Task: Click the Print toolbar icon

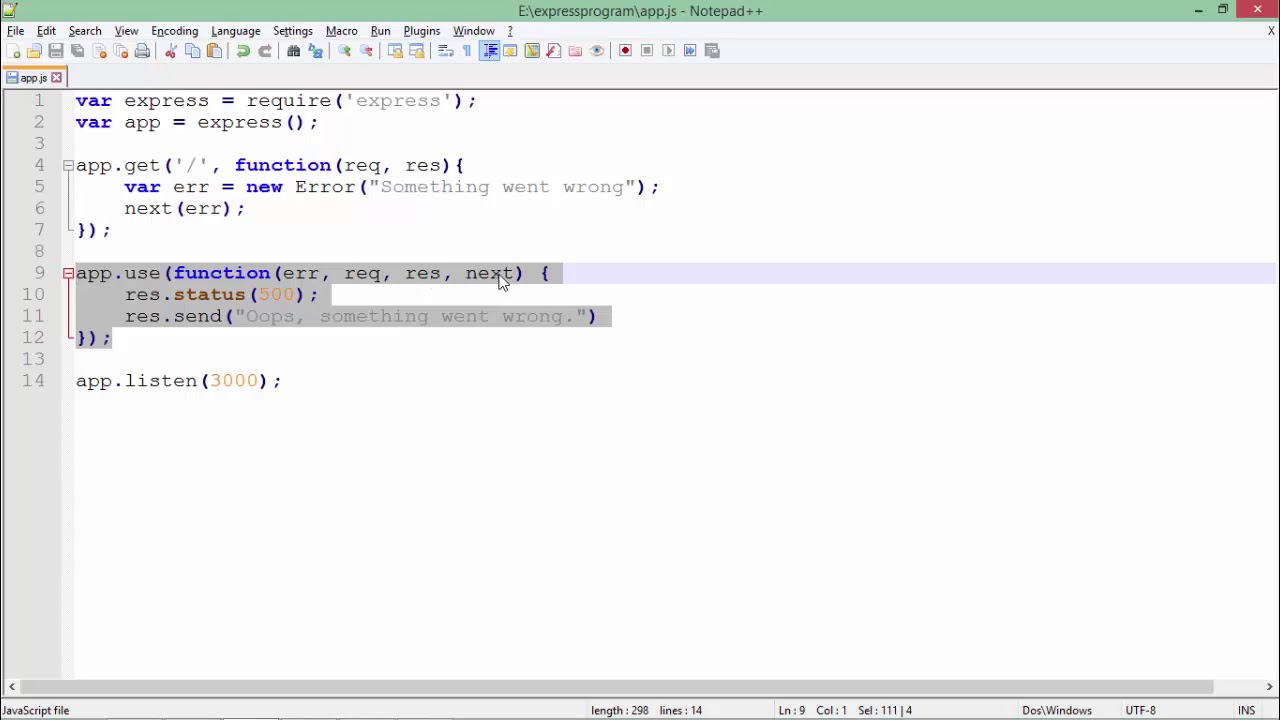Action: coord(142,51)
